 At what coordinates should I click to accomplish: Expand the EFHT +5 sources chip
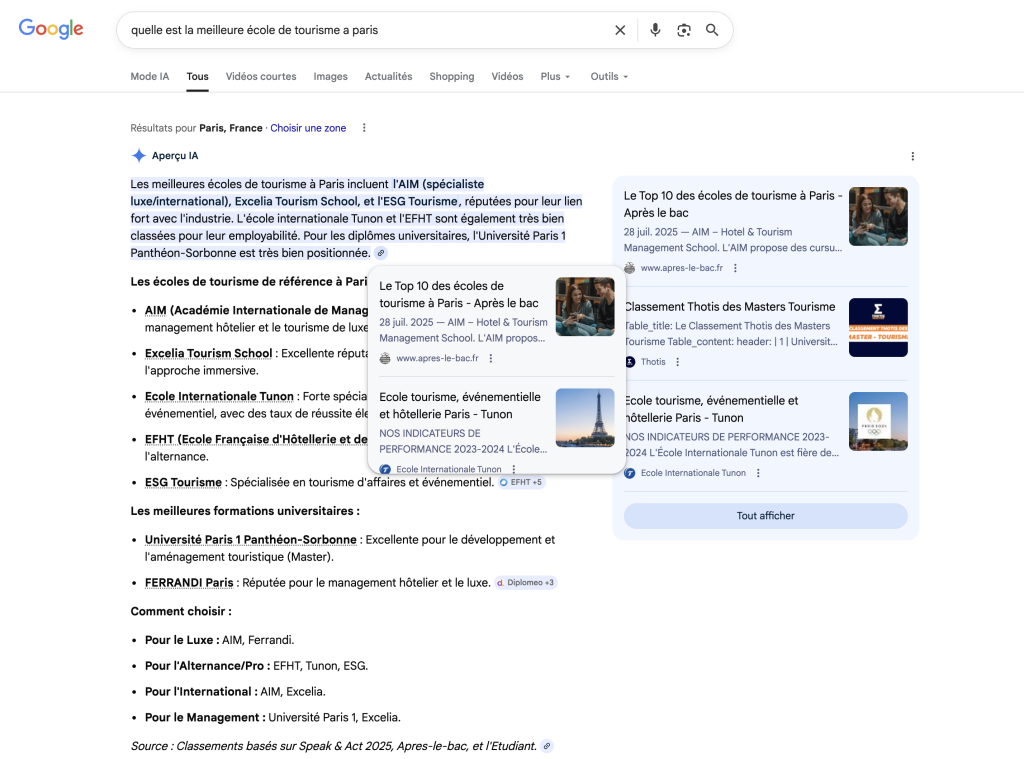coord(521,482)
